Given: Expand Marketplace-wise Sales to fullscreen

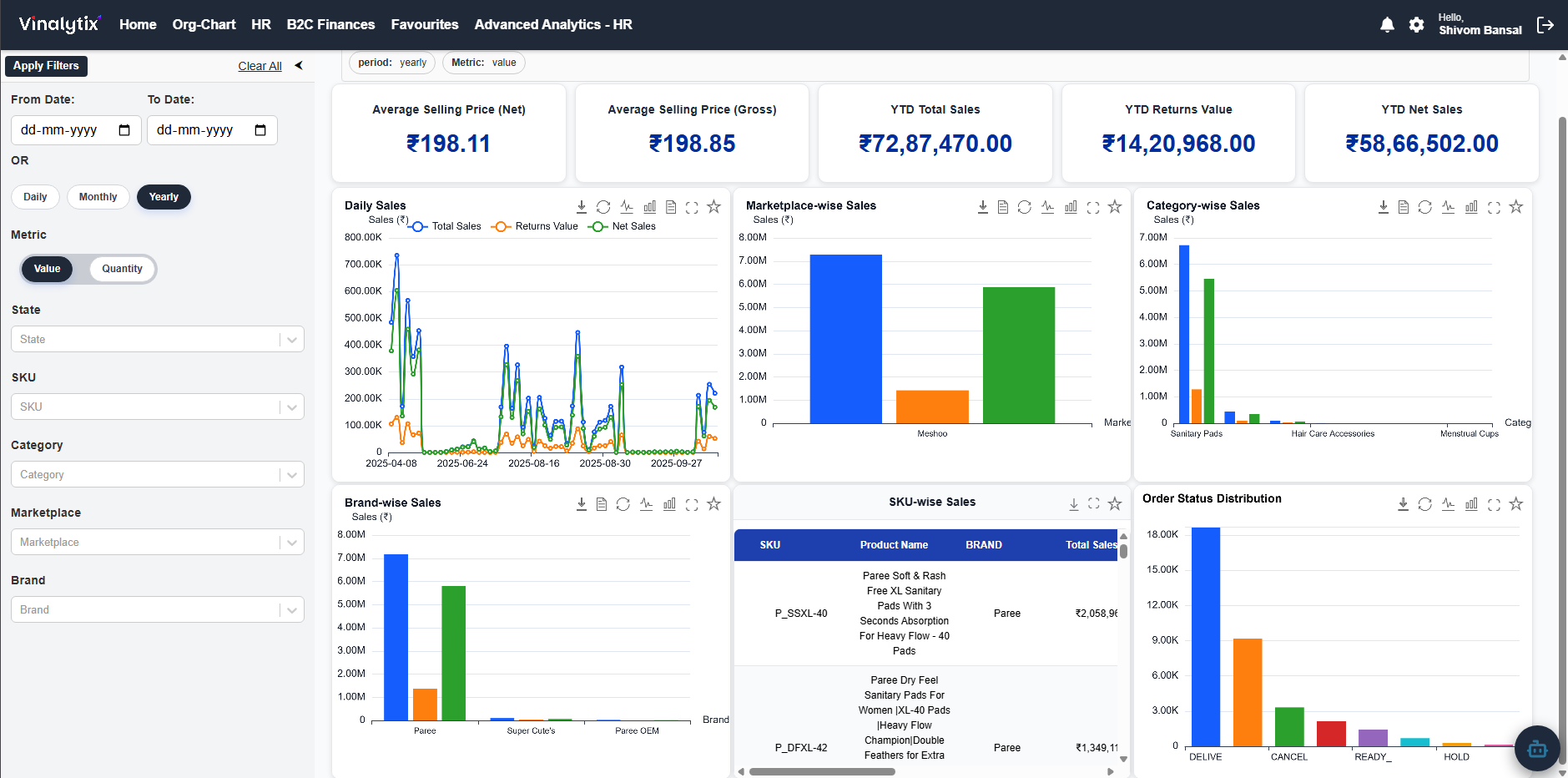Looking at the screenshot, I should click(x=1093, y=207).
